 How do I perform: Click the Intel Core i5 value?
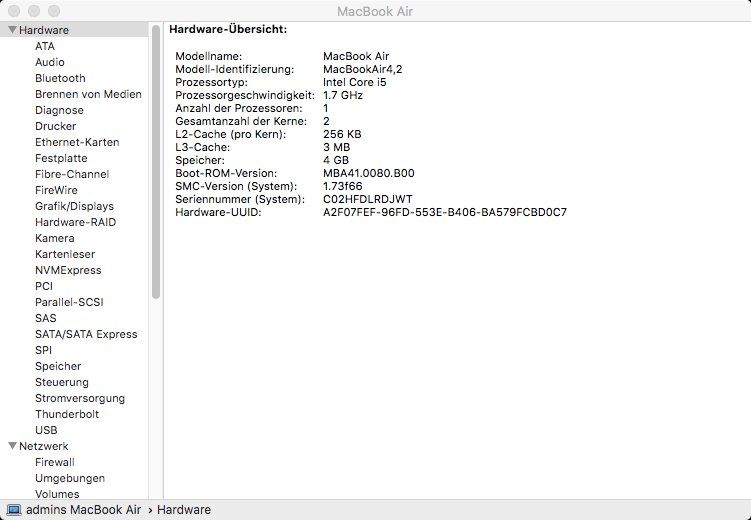tap(354, 82)
